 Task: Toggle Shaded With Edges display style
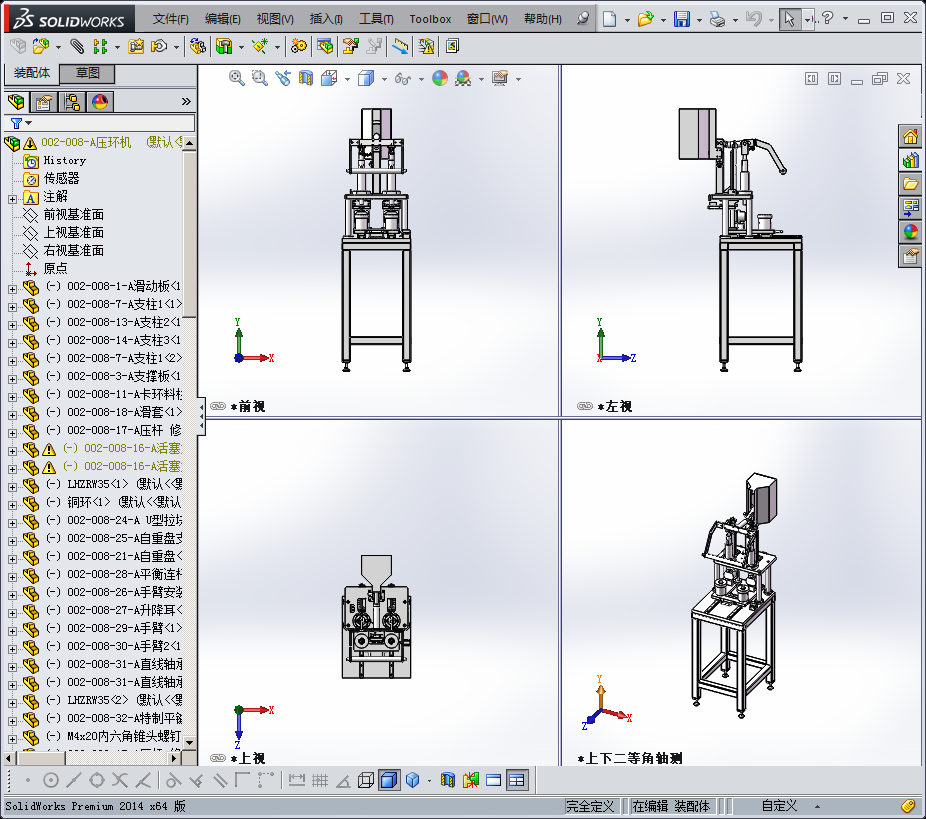tap(389, 780)
